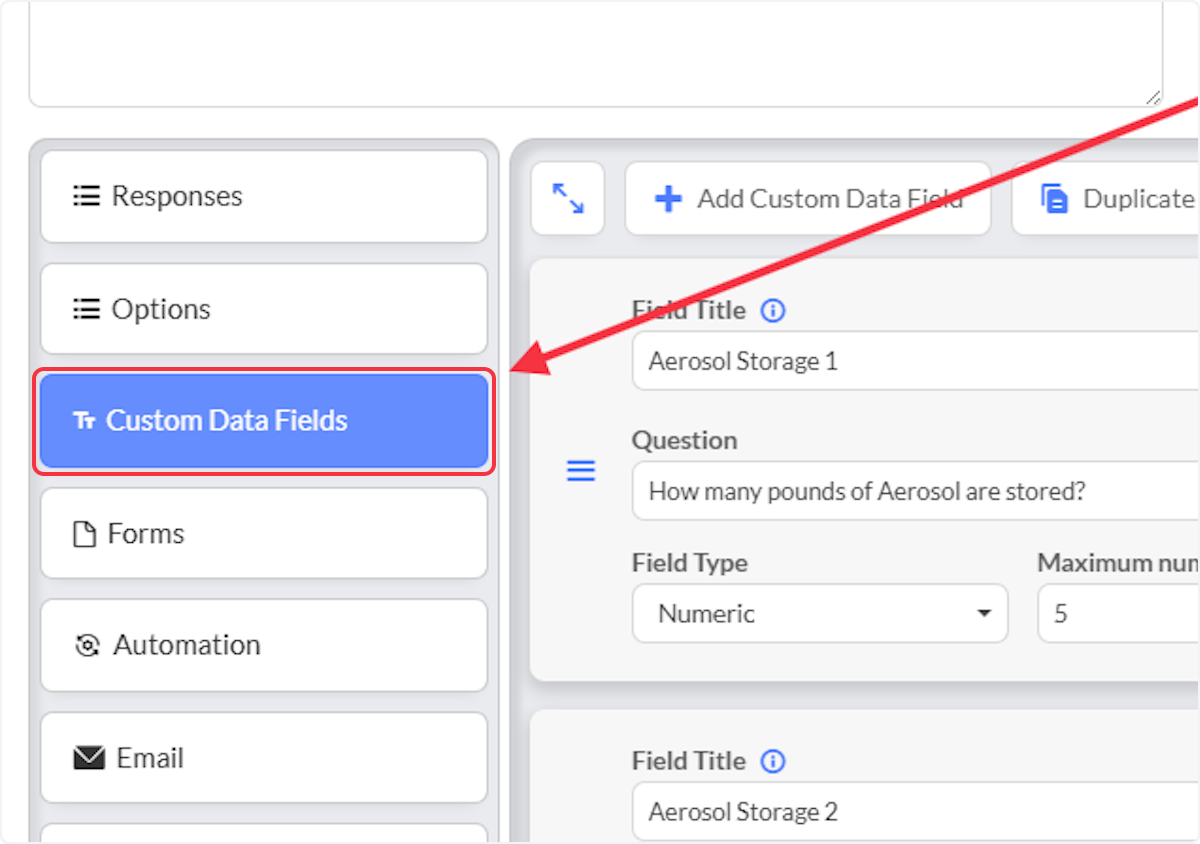The image size is (1200, 844).
Task: Go to the Automation tab
Action: [264, 645]
